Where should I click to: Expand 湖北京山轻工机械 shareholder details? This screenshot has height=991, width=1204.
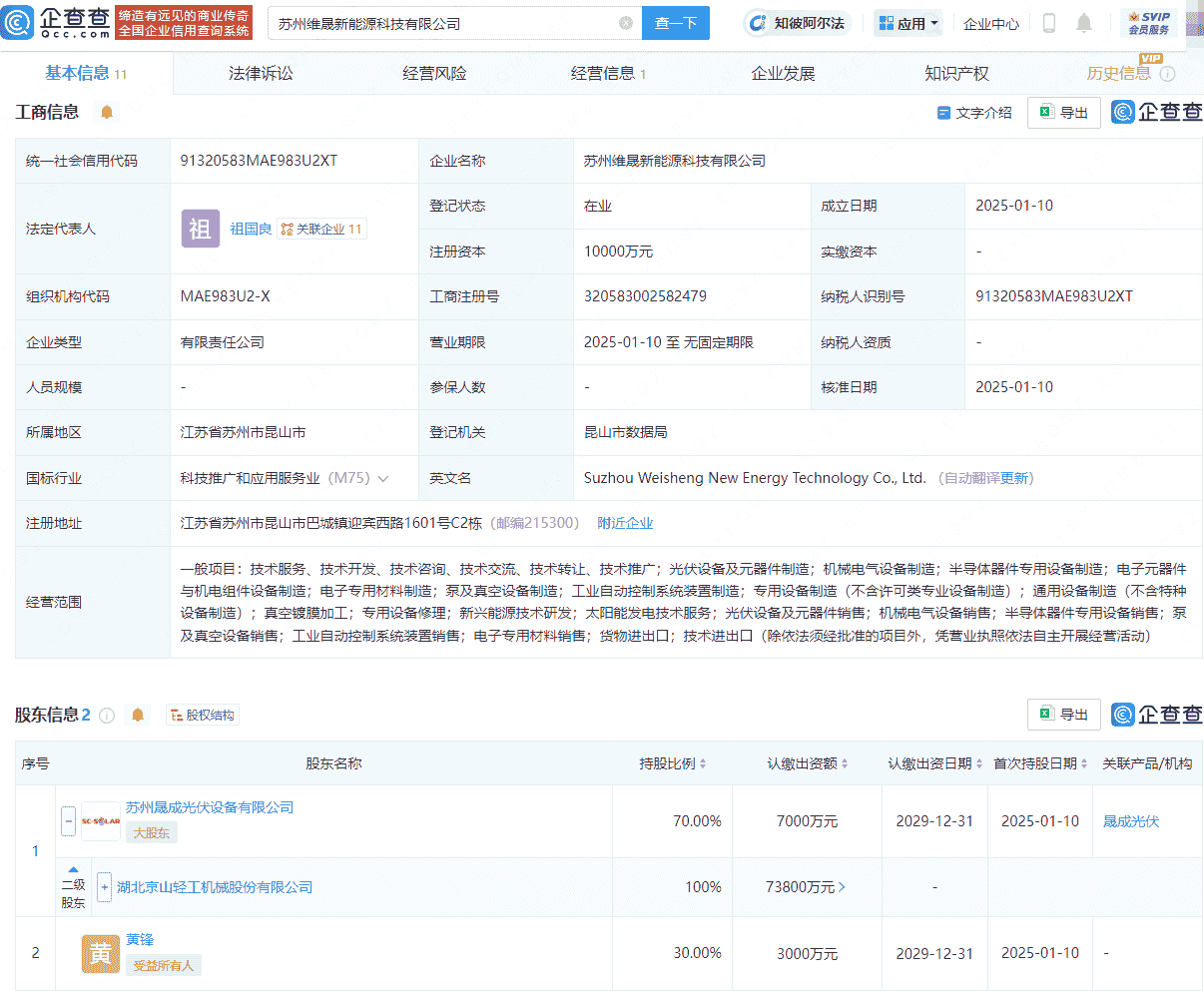pos(104,887)
